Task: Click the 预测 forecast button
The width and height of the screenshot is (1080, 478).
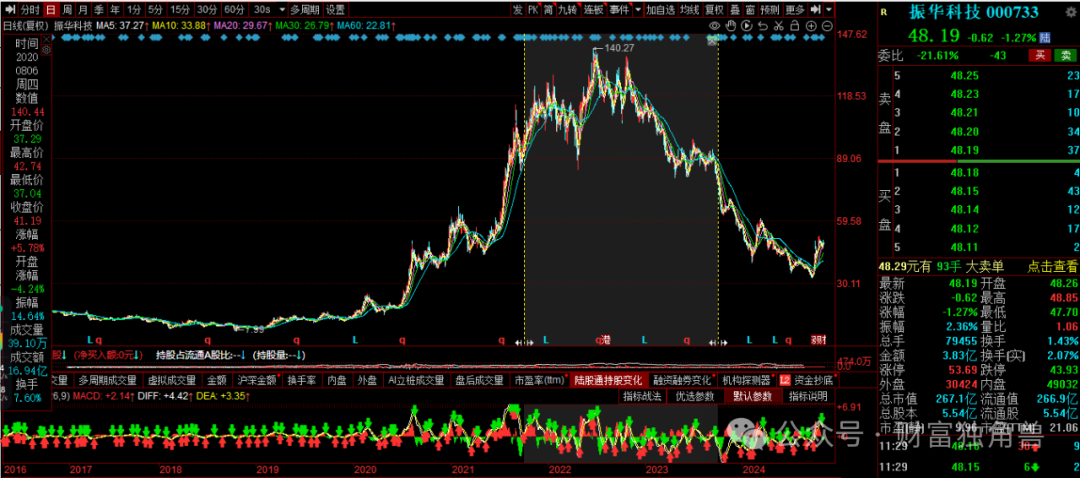Action: pos(769,10)
